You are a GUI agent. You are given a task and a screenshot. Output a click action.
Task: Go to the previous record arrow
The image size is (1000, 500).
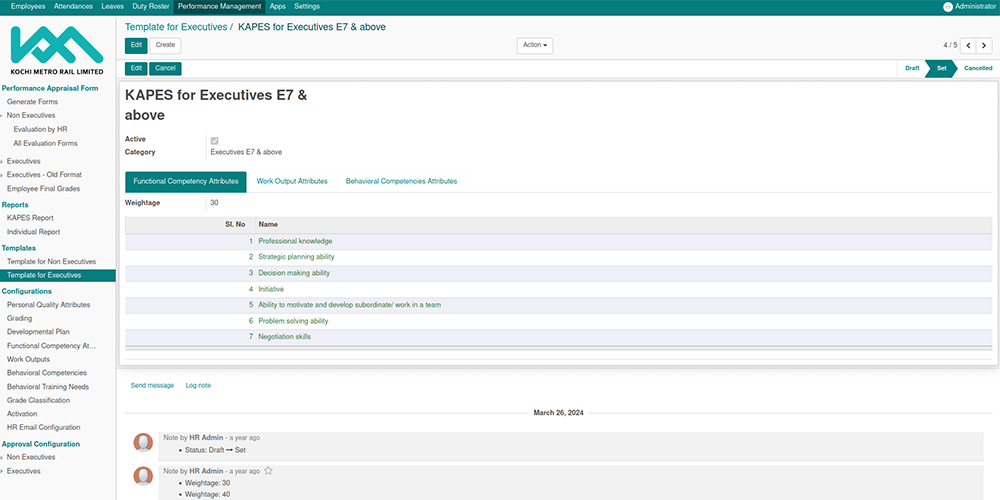pyautogui.click(x=967, y=45)
